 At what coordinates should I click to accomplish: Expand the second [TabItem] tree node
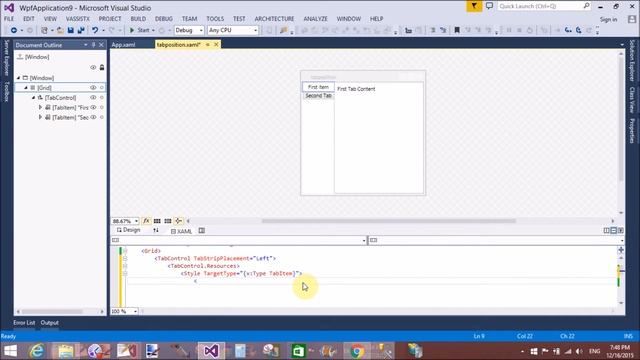click(40, 117)
